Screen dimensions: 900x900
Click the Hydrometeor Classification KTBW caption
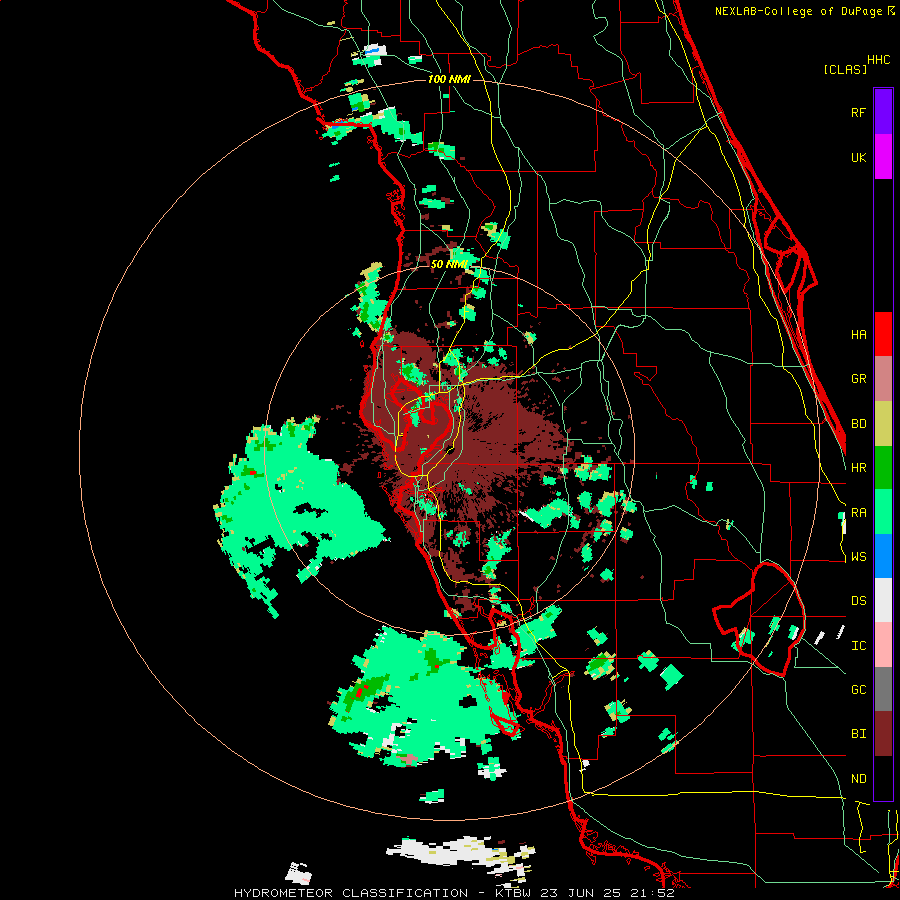click(454, 893)
